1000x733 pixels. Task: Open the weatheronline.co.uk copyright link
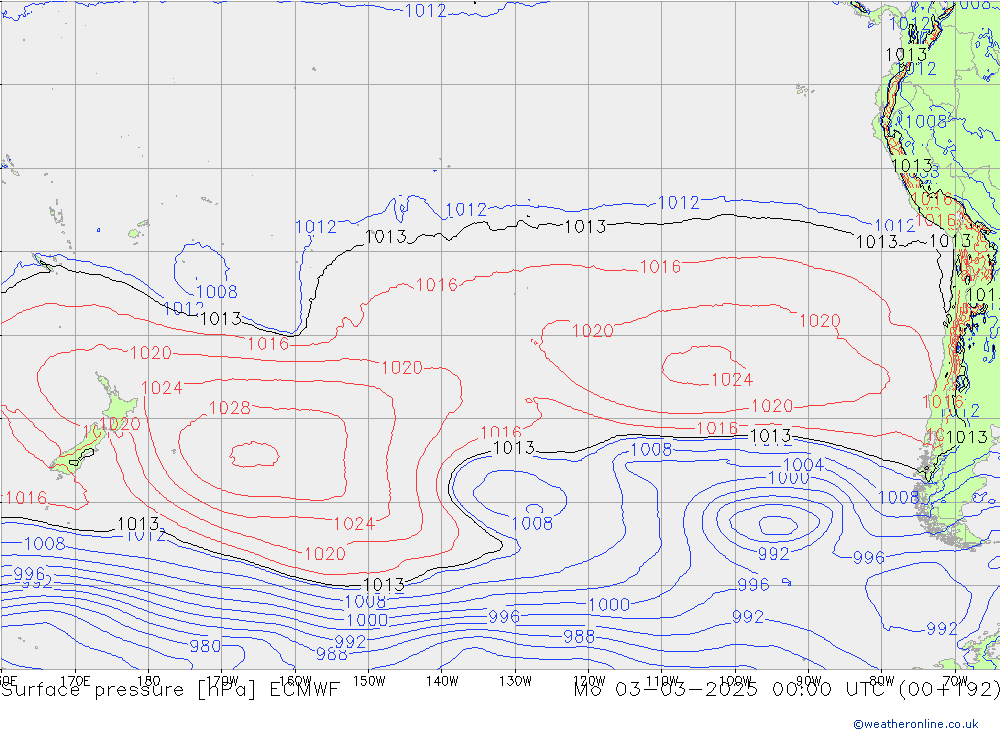point(915,724)
